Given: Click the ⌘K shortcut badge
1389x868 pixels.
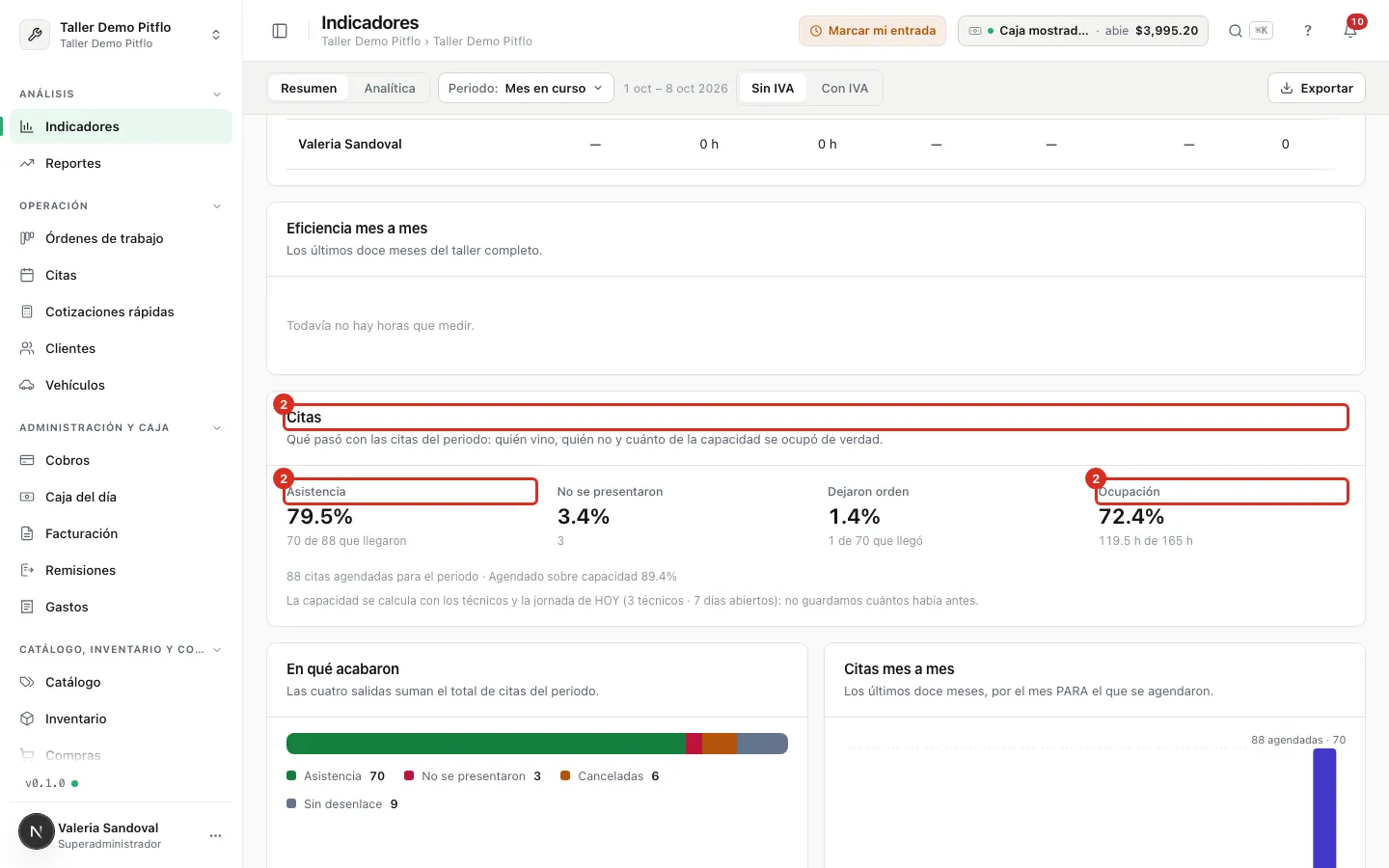Looking at the screenshot, I should (1261, 31).
